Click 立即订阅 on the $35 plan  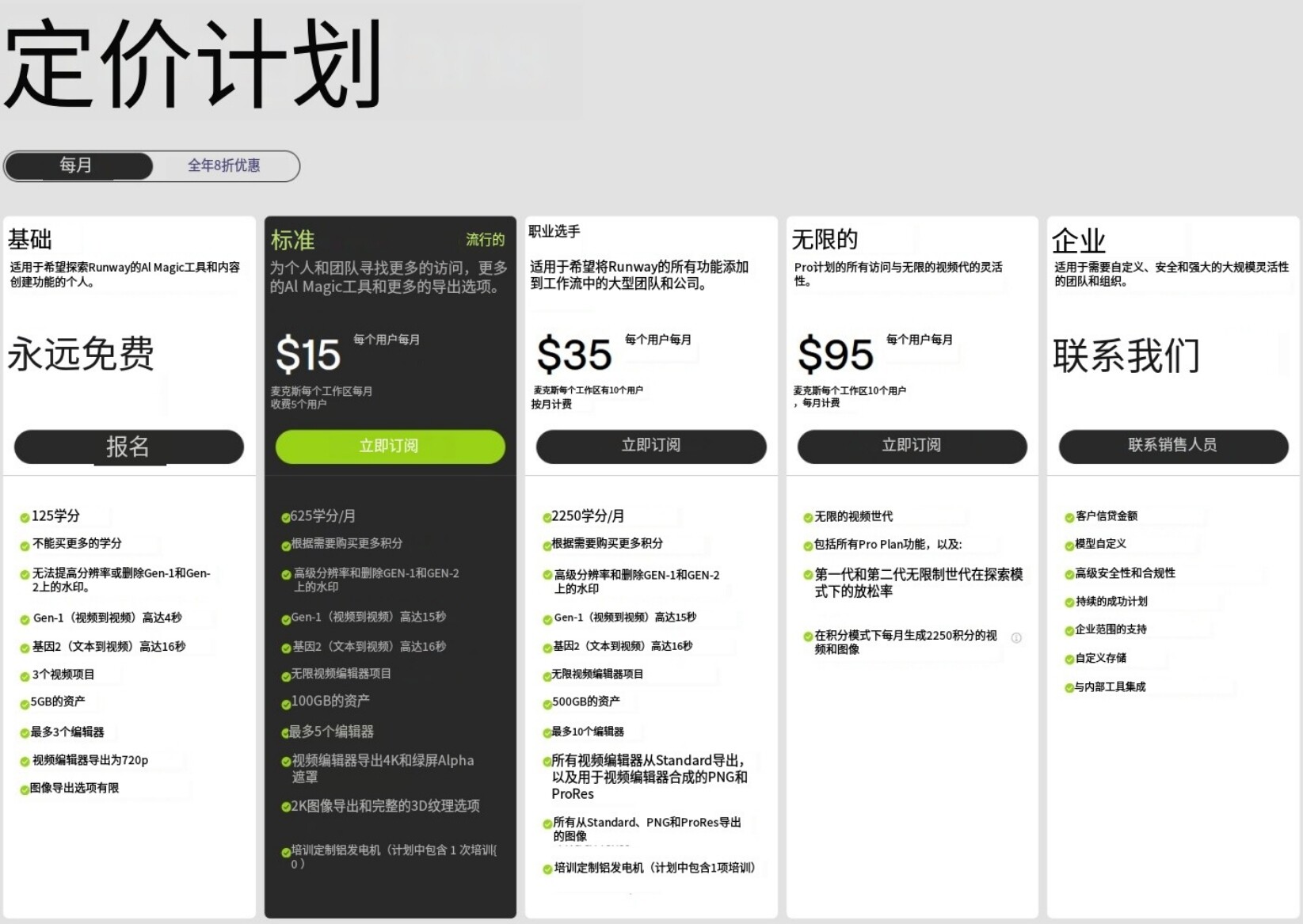[651, 447]
